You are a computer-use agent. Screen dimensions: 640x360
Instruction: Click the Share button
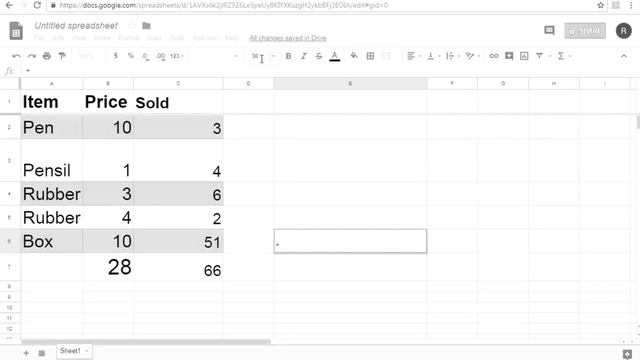(x=585, y=31)
